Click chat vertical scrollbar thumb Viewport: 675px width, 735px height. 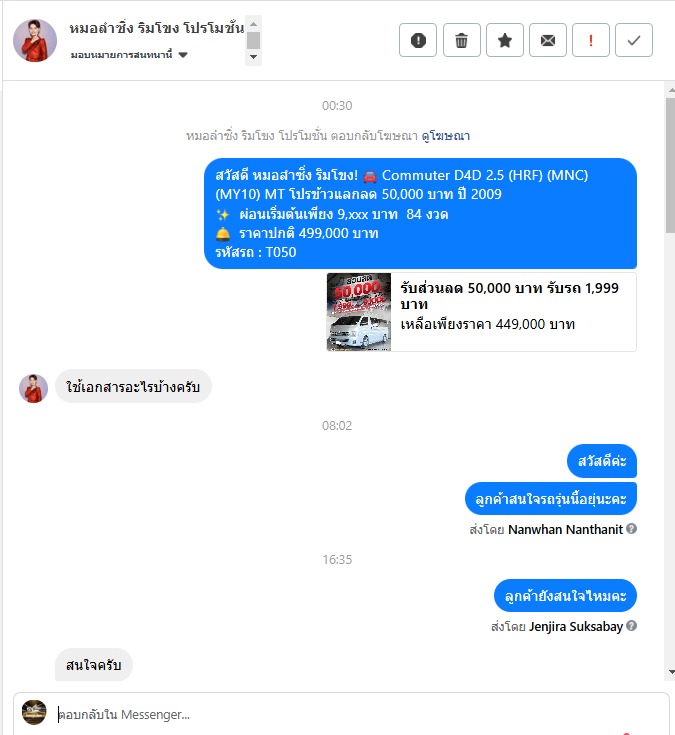(x=670, y=165)
